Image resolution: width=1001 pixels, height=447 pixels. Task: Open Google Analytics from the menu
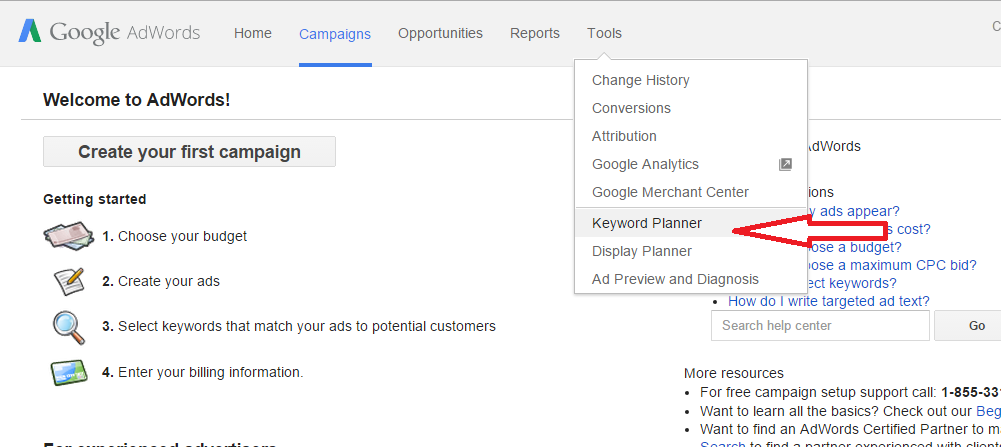(691, 164)
